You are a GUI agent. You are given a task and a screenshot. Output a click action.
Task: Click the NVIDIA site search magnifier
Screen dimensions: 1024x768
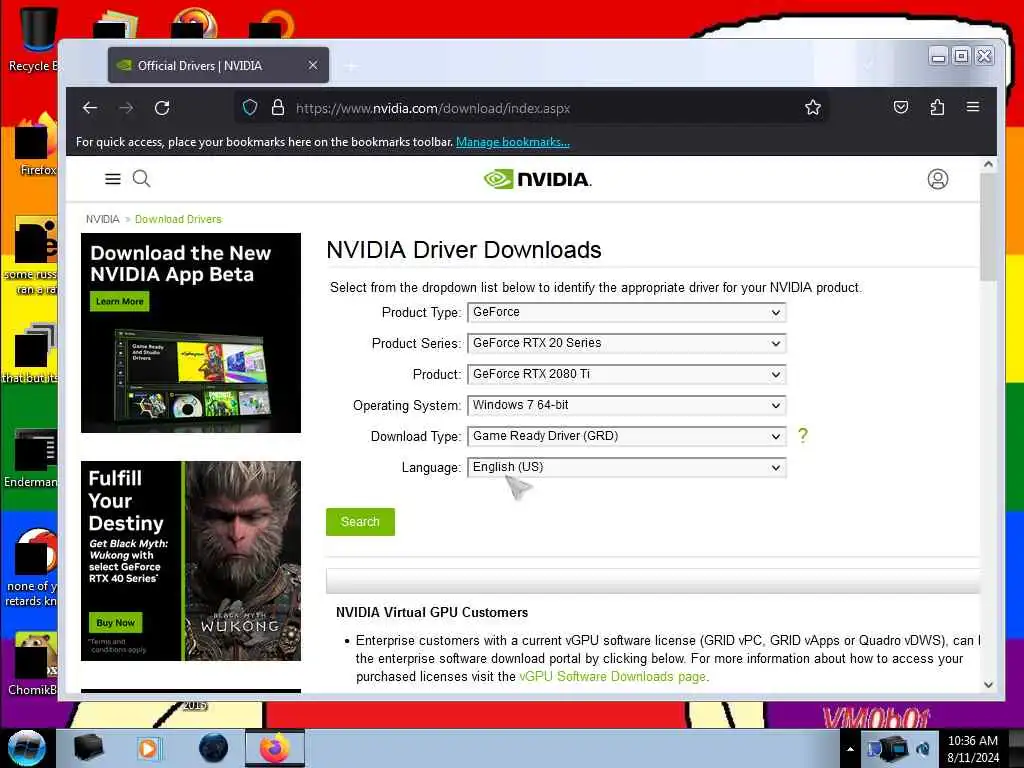pyautogui.click(x=142, y=178)
